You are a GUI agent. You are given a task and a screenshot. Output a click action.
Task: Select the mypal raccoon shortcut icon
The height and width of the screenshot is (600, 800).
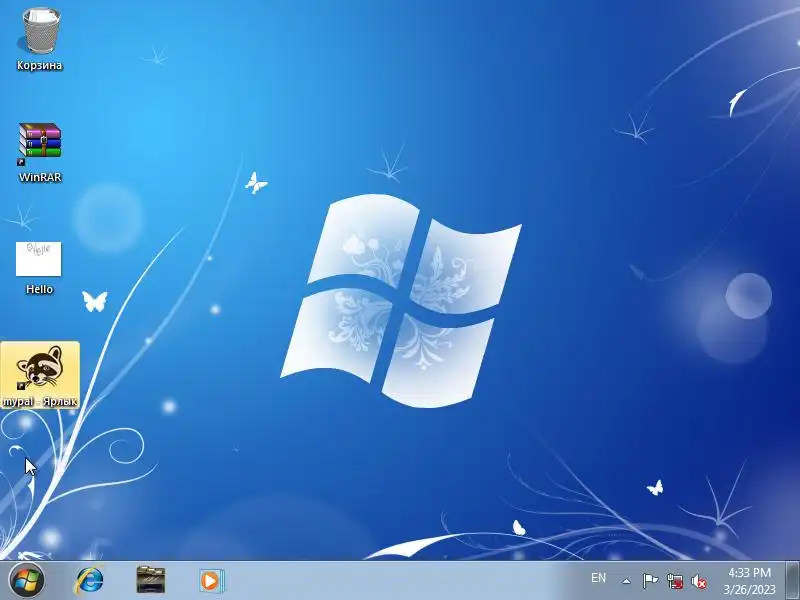pyautogui.click(x=40, y=366)
